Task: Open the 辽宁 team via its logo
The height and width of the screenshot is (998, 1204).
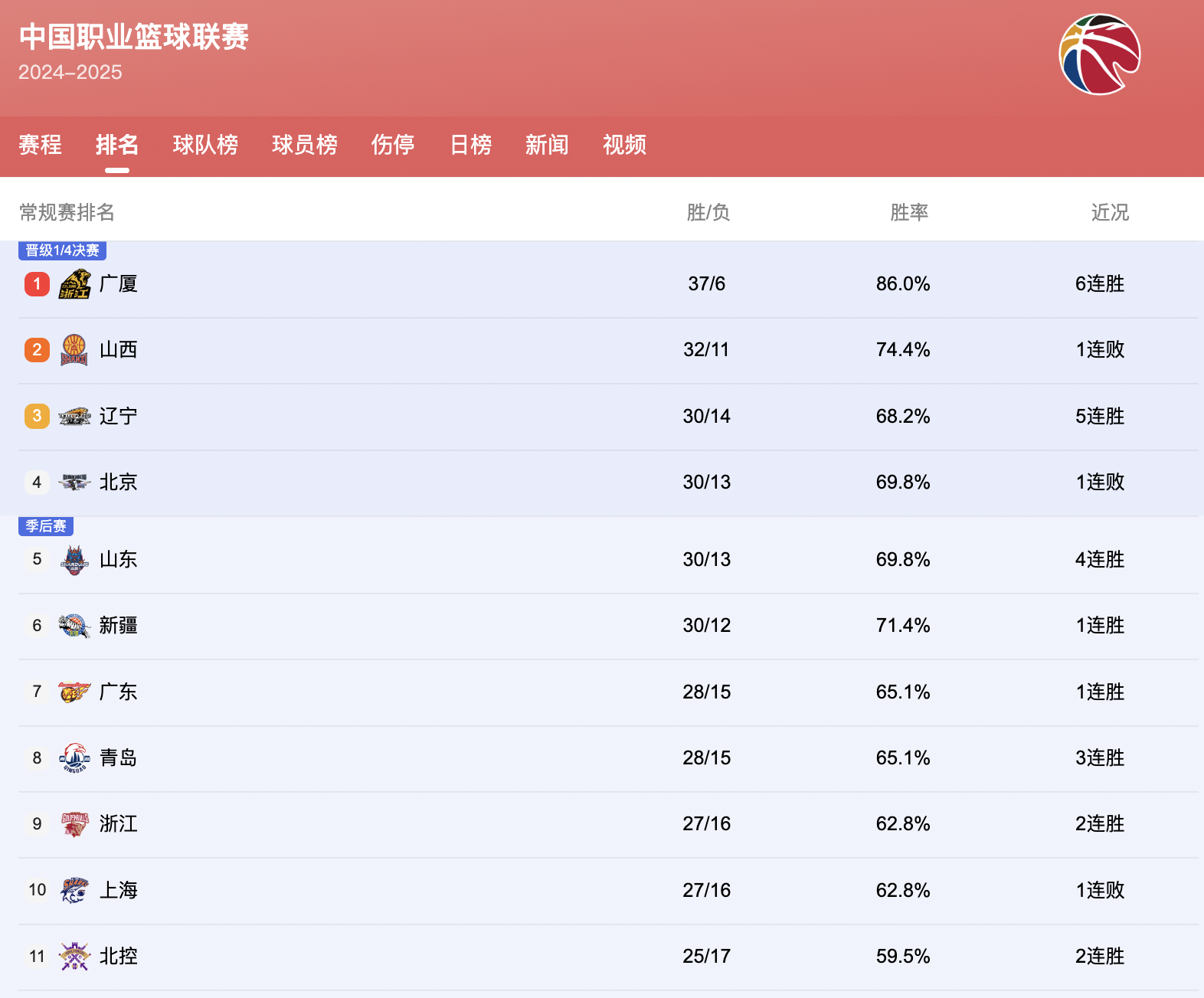Action: tap(74, 416)
